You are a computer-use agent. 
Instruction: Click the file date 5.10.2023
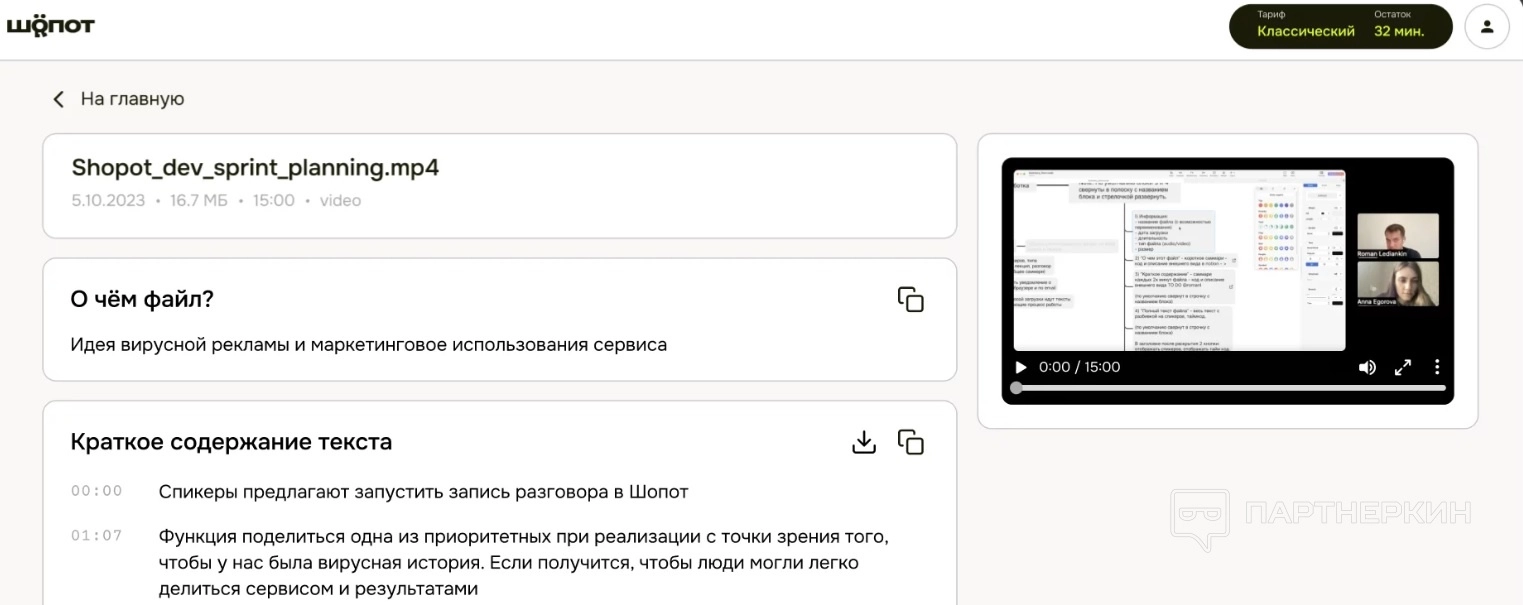tap(109, 201)
